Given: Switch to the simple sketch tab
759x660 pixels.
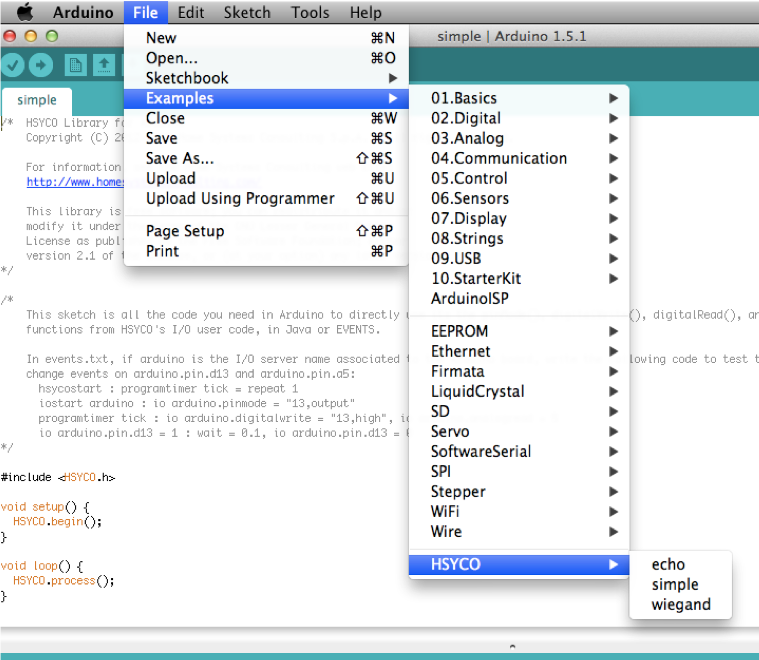Looking at the screenshot, I should click(x=37, y=100).
